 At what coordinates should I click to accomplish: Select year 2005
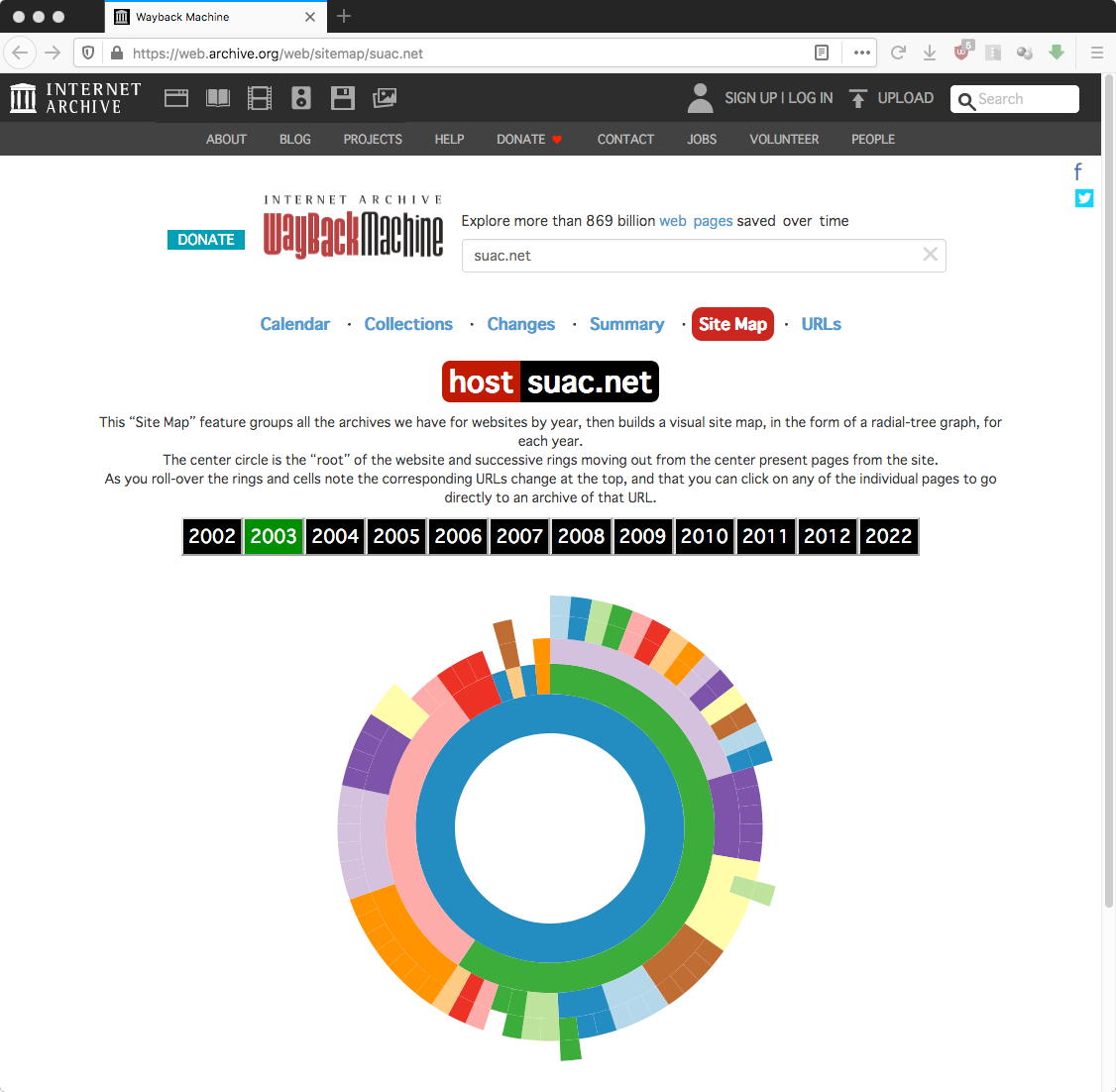pyautogui.click(x=396, y=536)
